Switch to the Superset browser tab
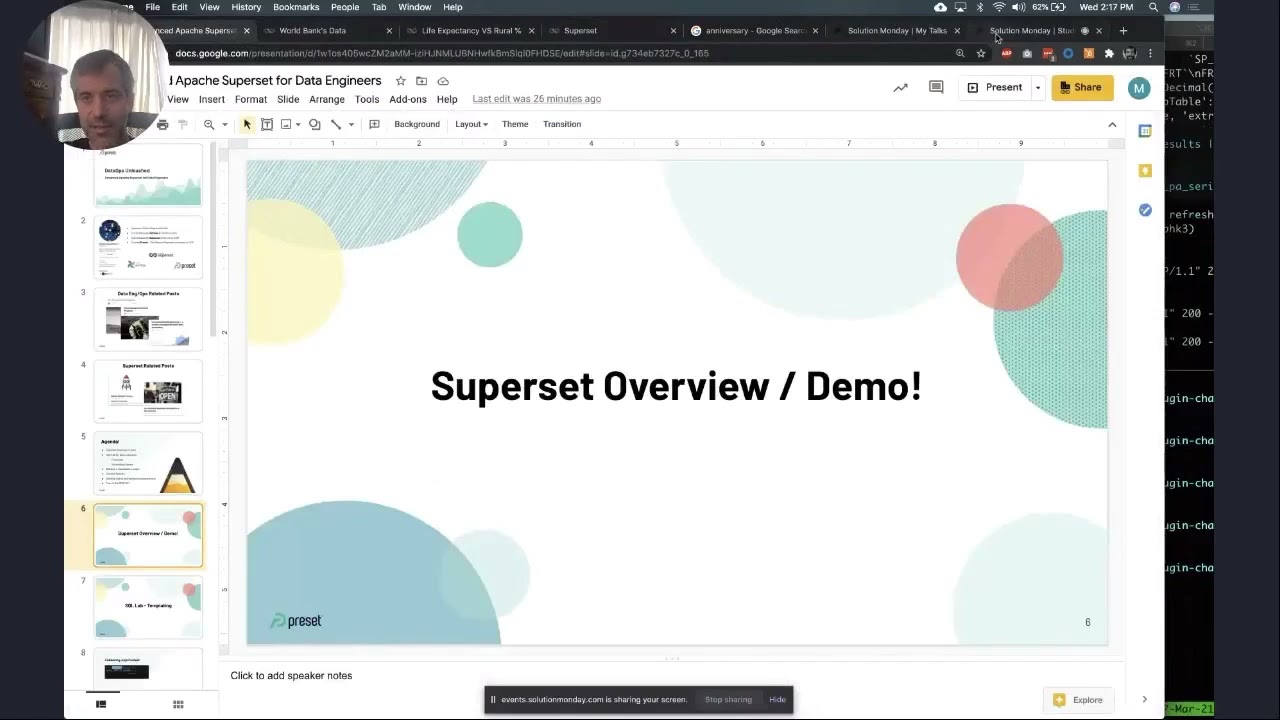Viewport: 1280px width, 720px height. point(612,31)
